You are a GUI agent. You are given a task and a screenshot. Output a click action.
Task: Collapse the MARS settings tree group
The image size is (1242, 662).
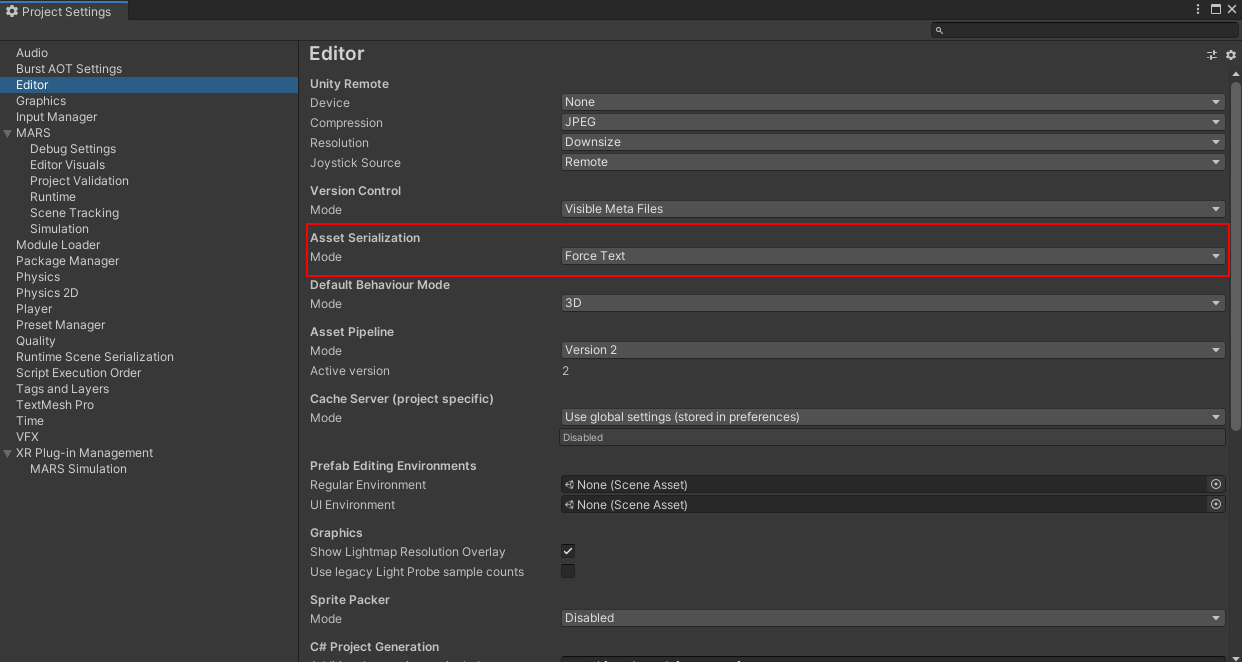[x=8, y=133]
